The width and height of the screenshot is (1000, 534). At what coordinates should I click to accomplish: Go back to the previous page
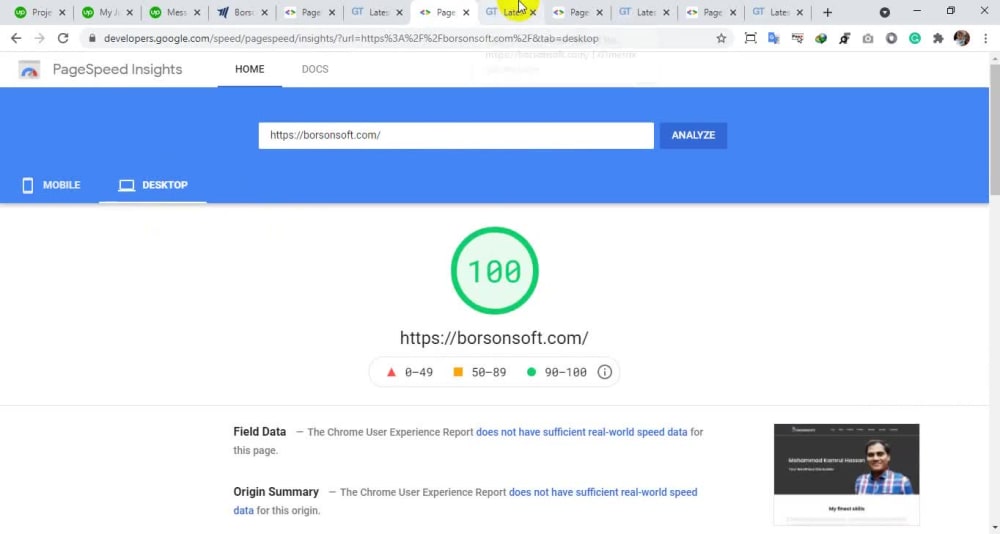(x=16, y=38)
